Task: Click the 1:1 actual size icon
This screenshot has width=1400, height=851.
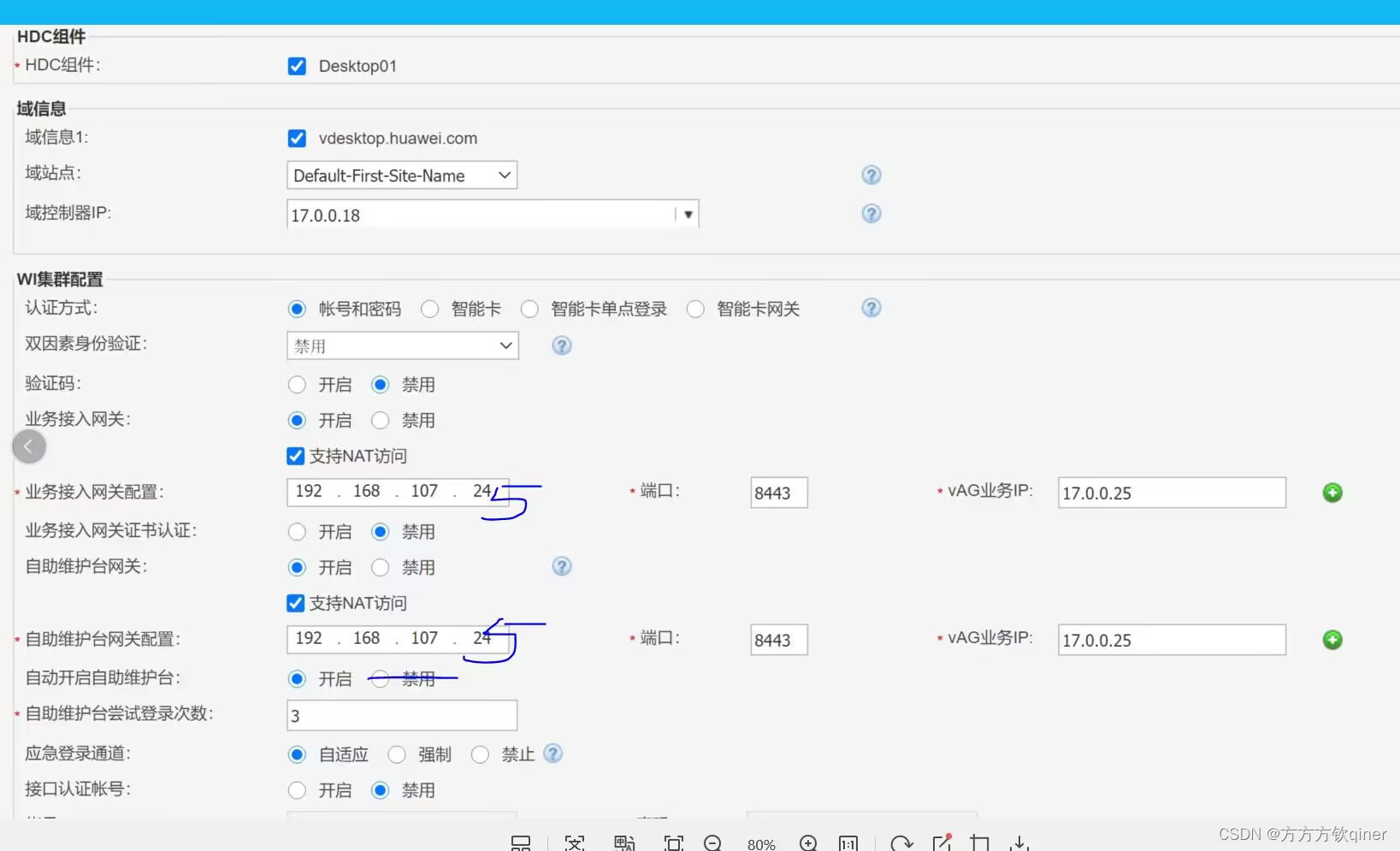Action: [848, 843]
